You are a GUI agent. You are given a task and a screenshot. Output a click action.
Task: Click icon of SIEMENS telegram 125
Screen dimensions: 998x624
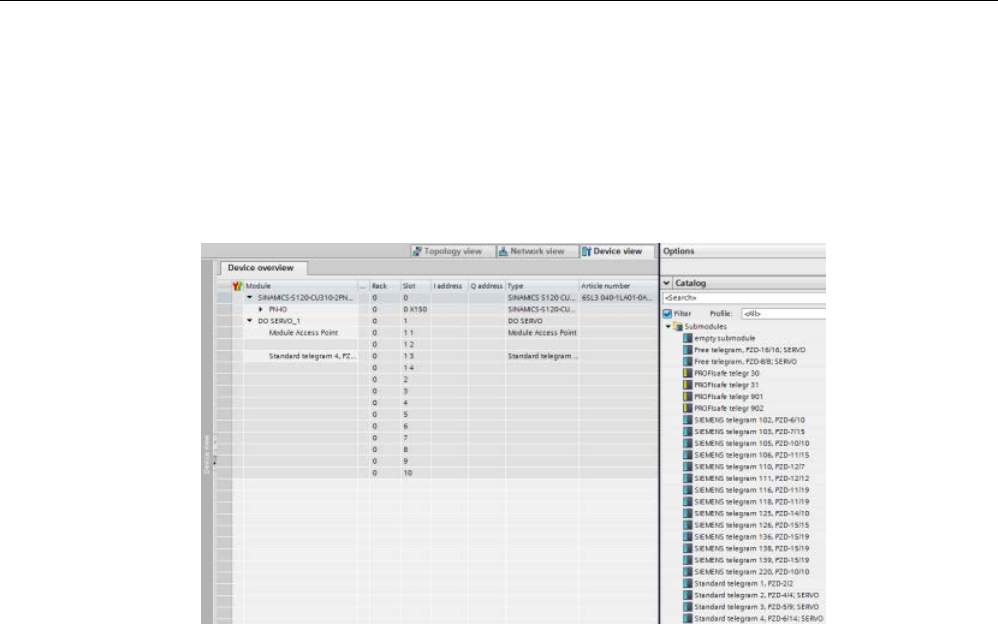[x=687, y=513]
